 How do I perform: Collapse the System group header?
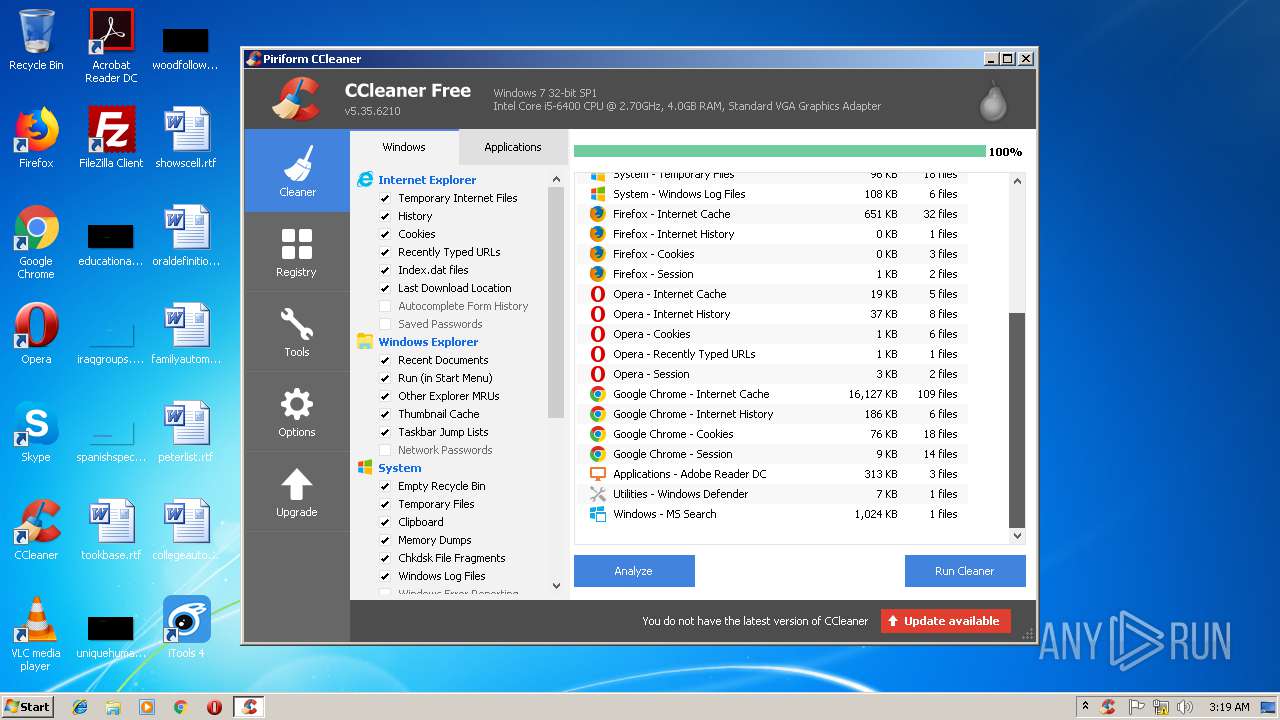point(399,468)
